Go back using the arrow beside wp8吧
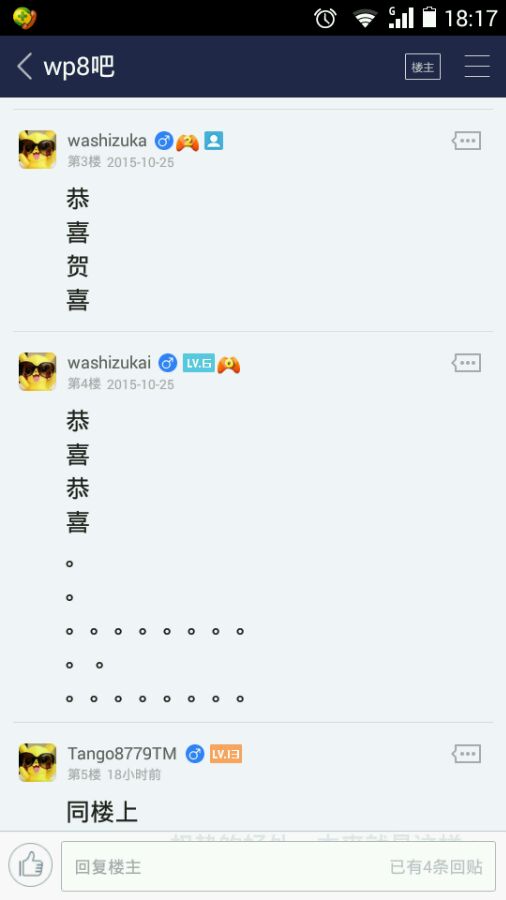Screen dimensions: 506x900 tap(24, 67)
